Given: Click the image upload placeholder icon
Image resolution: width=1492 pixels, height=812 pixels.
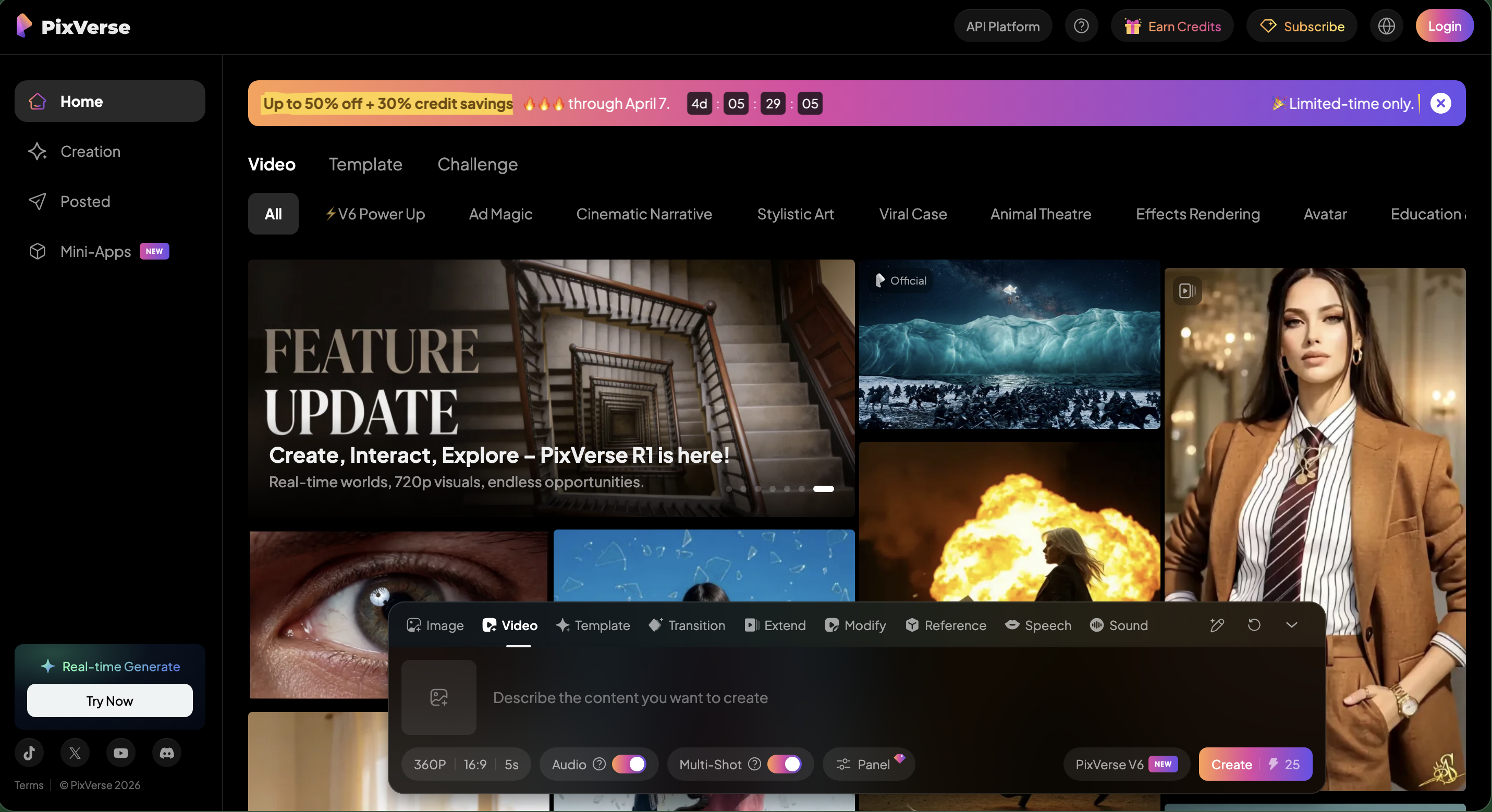Looking at the screenshot, I should [438, 697].
